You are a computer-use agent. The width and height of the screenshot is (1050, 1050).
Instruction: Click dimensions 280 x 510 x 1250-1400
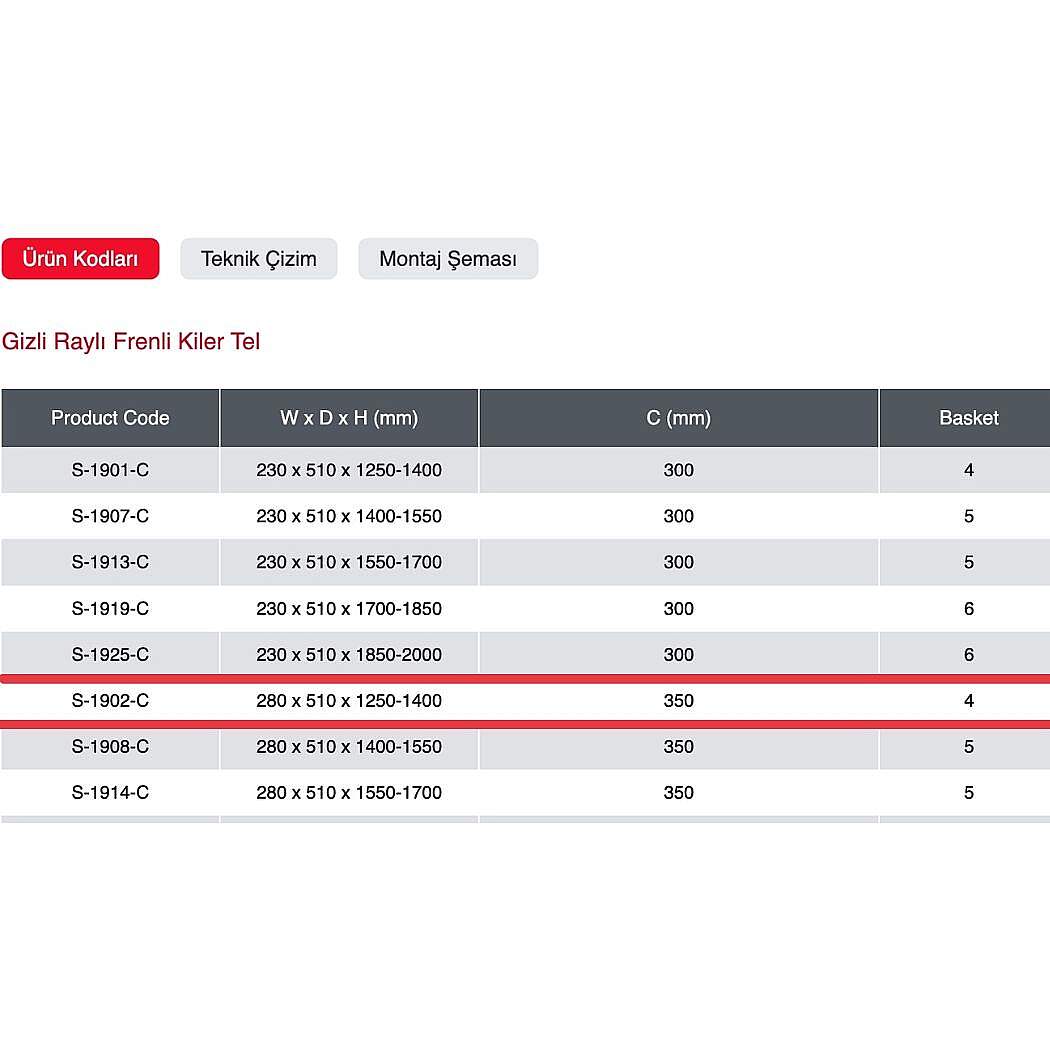tap(349, 701)
